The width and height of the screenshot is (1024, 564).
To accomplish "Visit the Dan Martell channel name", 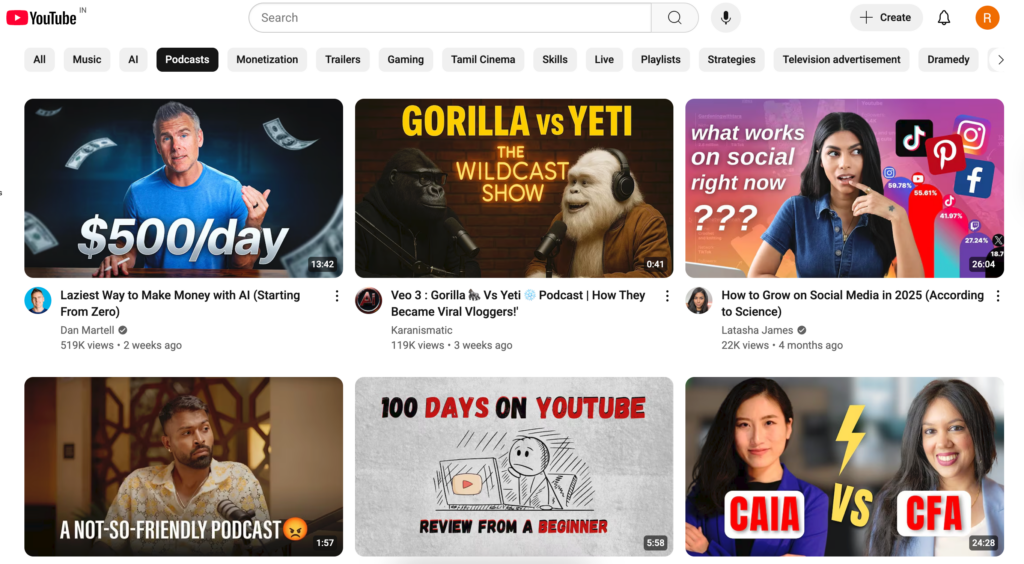I will point(87,330).
